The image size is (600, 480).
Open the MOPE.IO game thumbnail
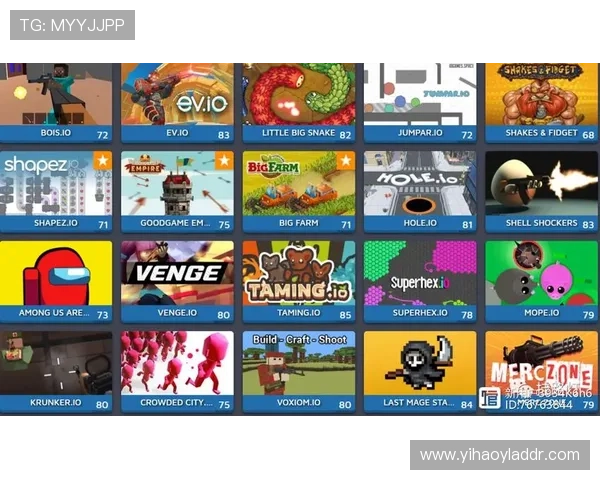click(541, 273)
